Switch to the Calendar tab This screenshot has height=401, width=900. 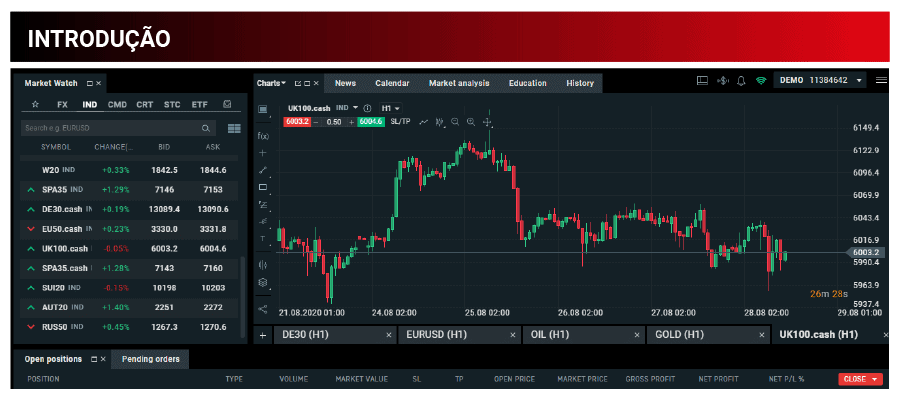(x=392, y=83)
